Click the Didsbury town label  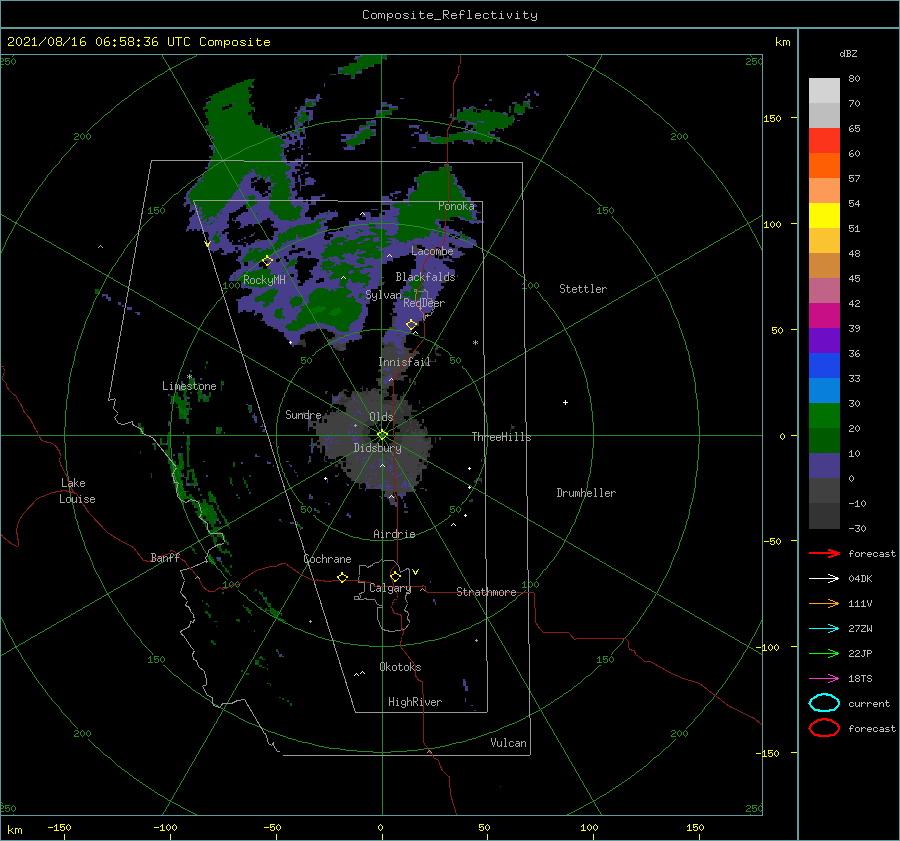click(x=377, y=448)
